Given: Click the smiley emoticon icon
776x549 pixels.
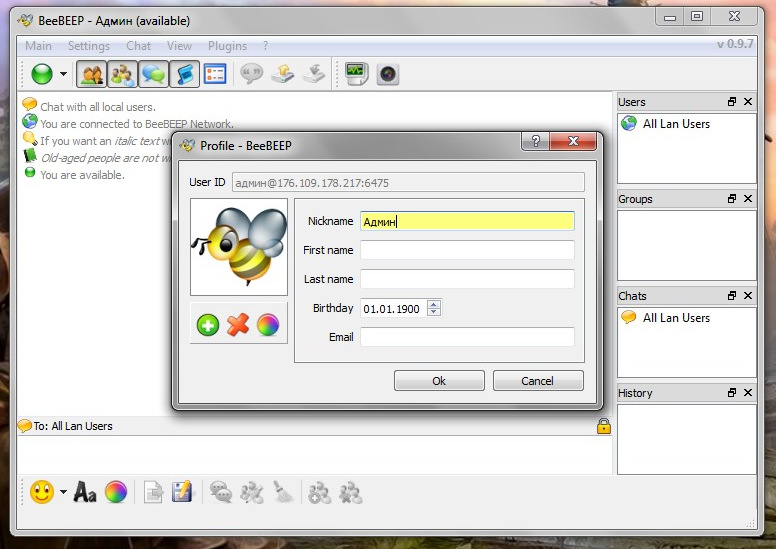Looking at the screenshot, I should 42,492.
